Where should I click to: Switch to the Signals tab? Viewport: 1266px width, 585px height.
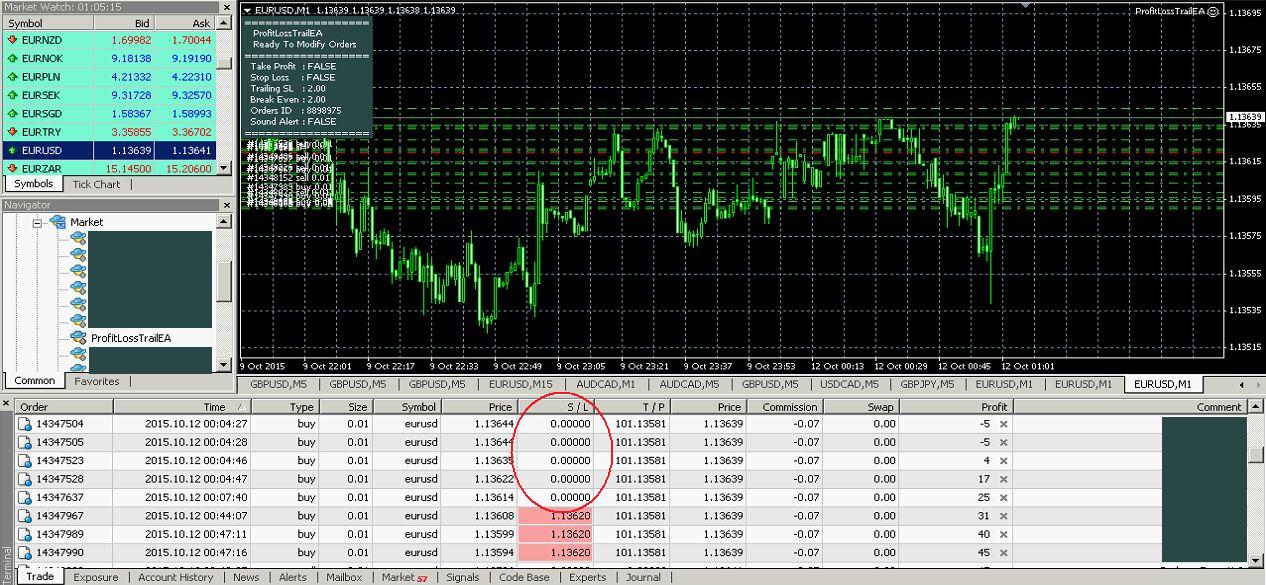[x=463, y=577]
